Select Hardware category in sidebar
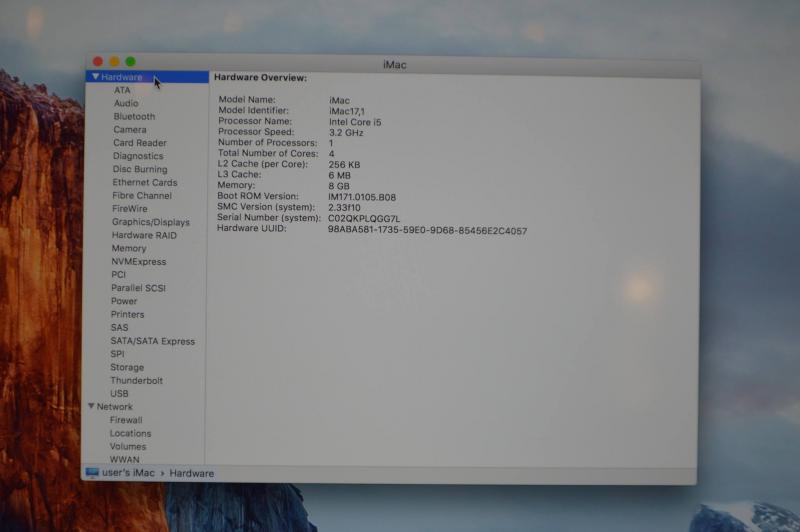 [x=147, y=77]
